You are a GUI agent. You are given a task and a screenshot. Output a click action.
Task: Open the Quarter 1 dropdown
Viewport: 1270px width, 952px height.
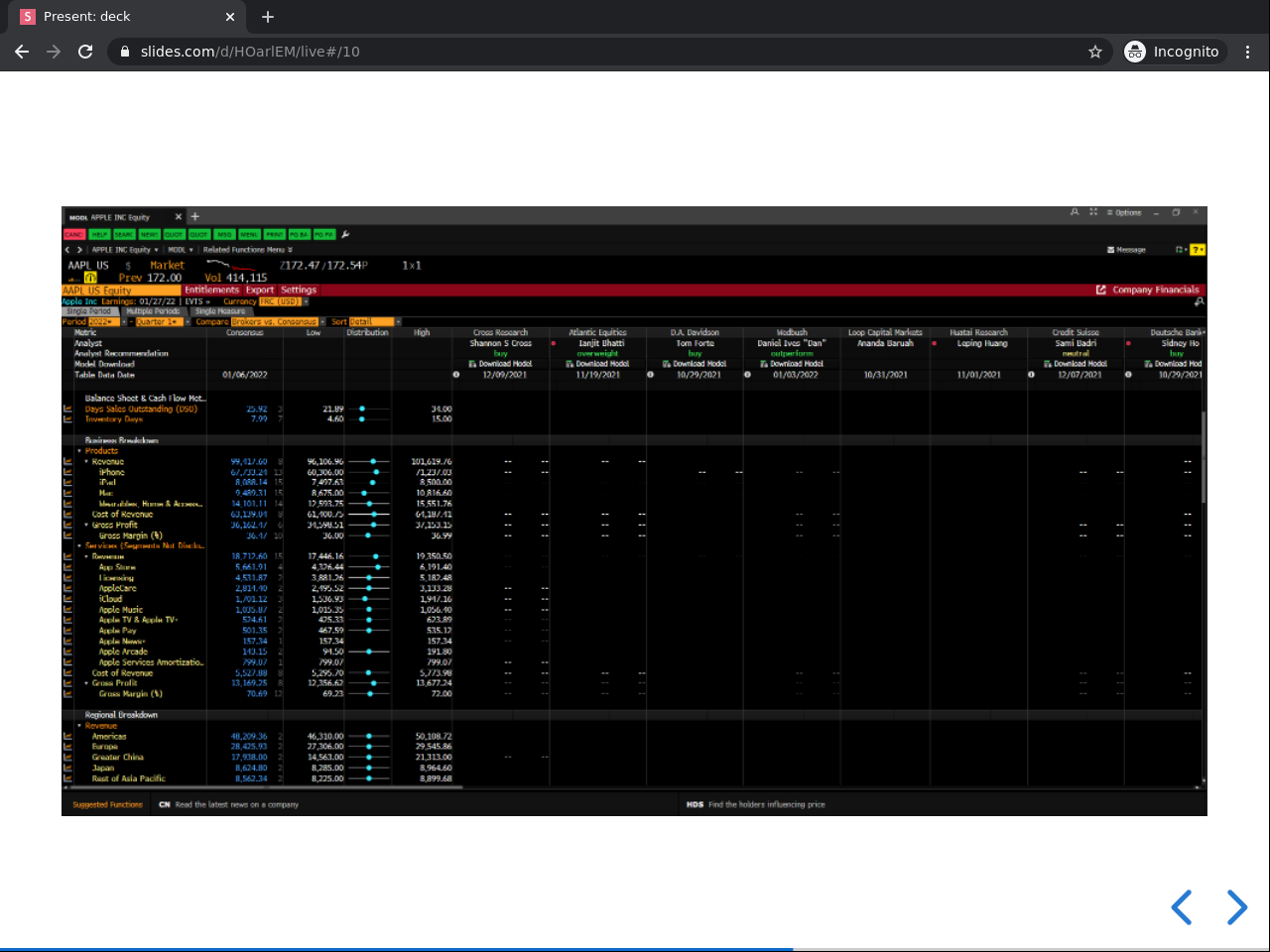162,322
